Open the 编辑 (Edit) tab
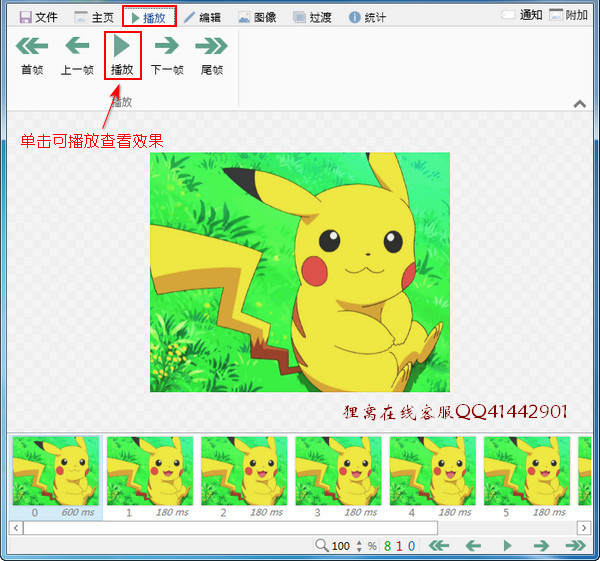This screenshot has height=561, width=600. click(202, 17)
